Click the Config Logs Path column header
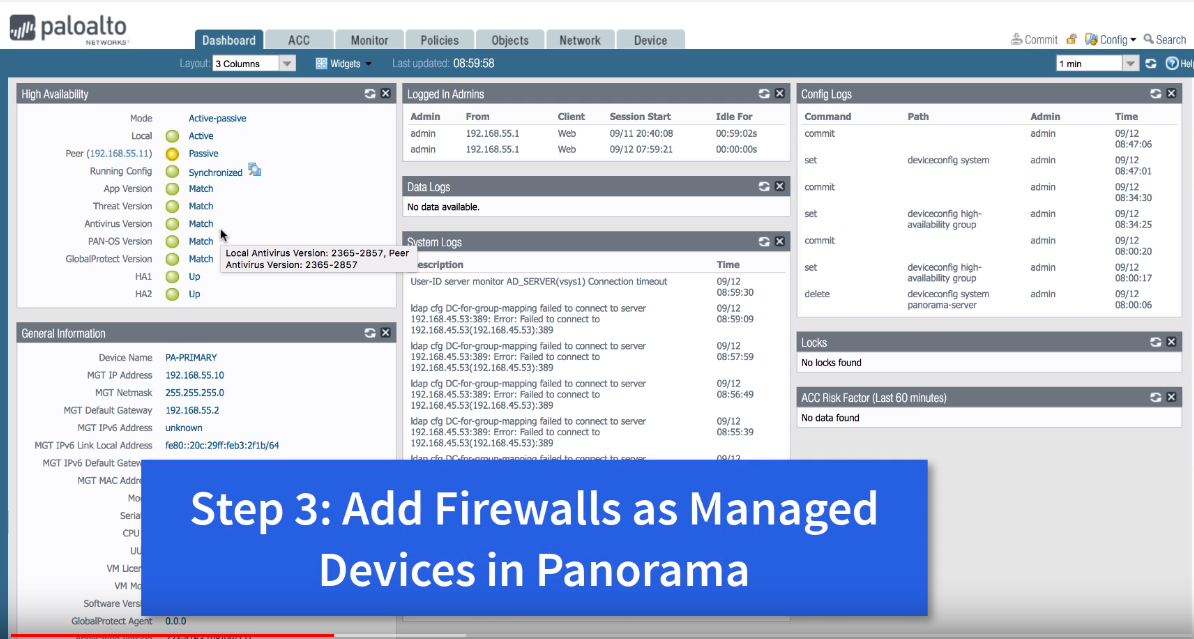Image resolution: width=1194 pixels, height=639 pixels. coord(918,117)
